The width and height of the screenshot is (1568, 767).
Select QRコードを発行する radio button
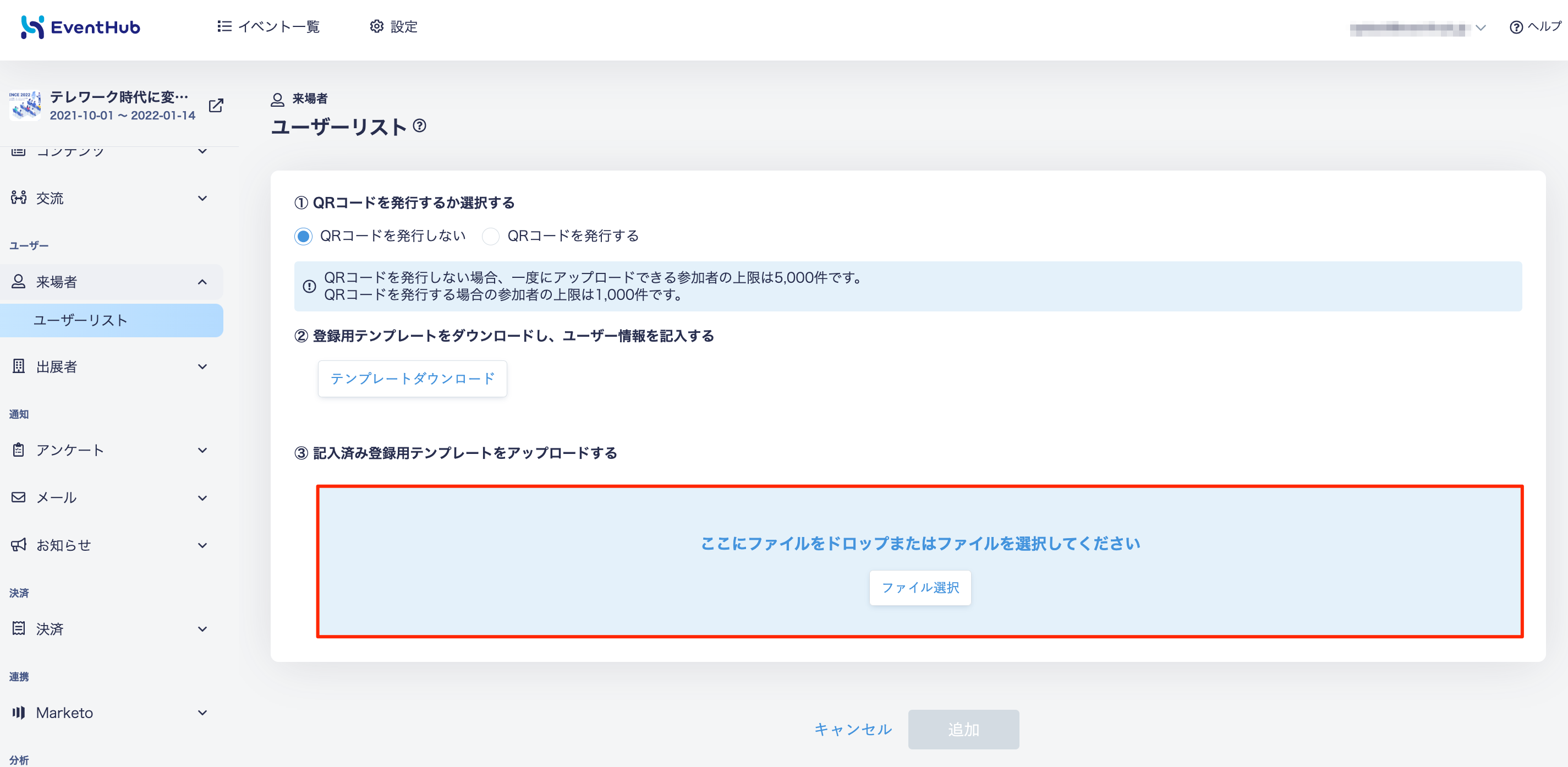(x=491, y=236)
